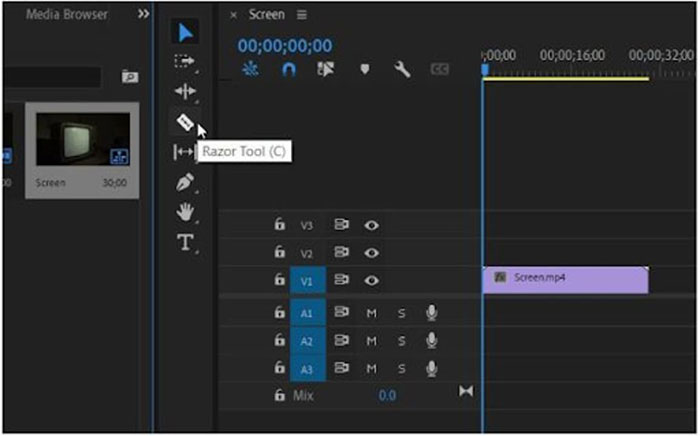Choose the Track Select Forward tool
The image size is (700, 436).
click(185, 61)
